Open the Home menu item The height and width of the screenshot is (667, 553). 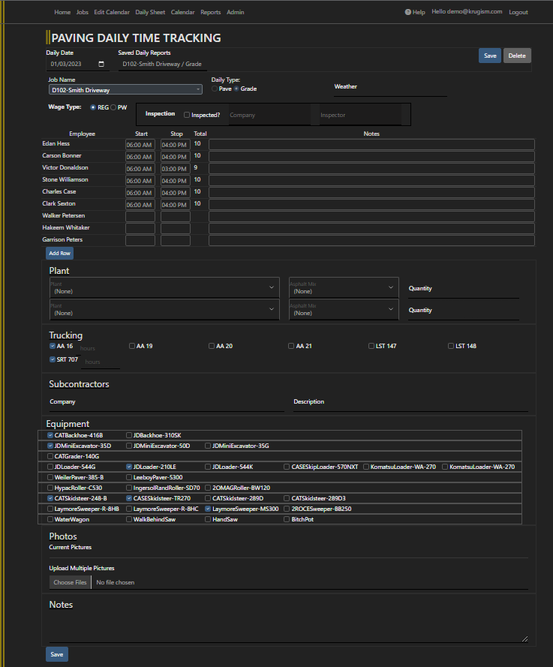click(63, 12)
